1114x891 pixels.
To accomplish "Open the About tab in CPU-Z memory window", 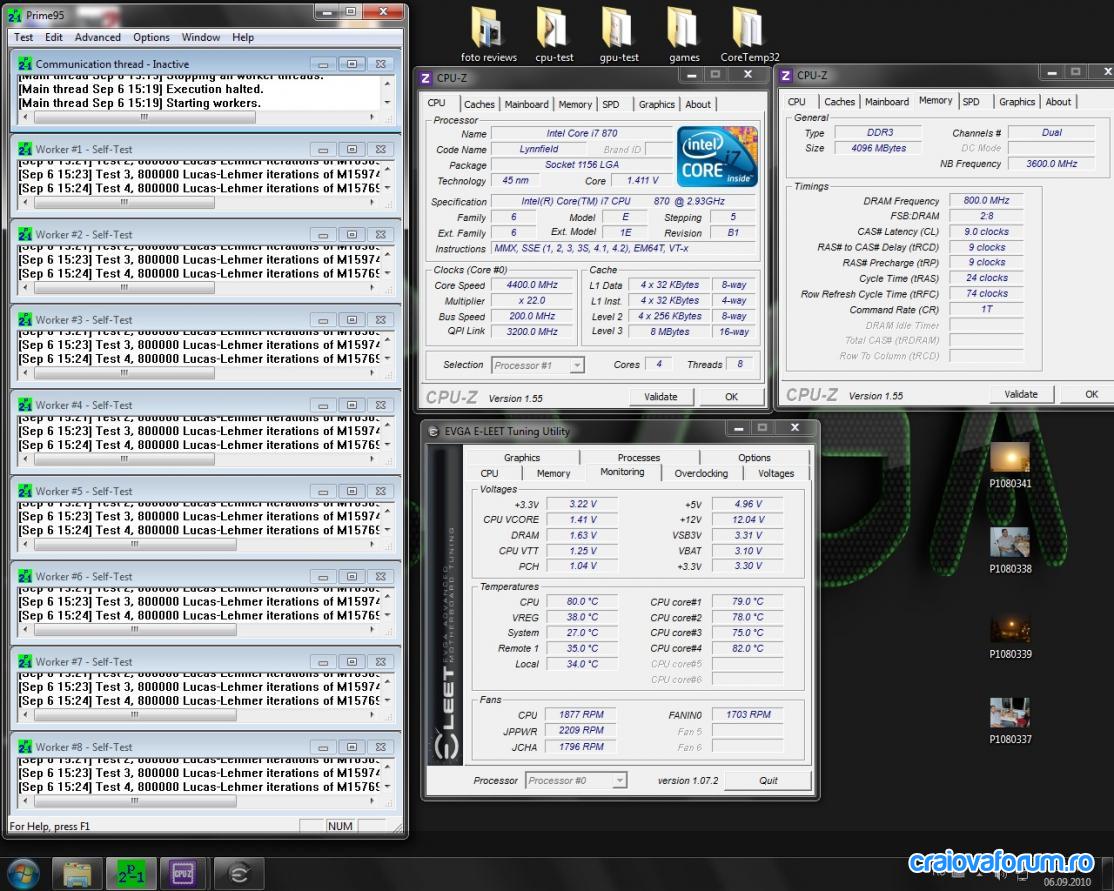I will [1058, 102].
